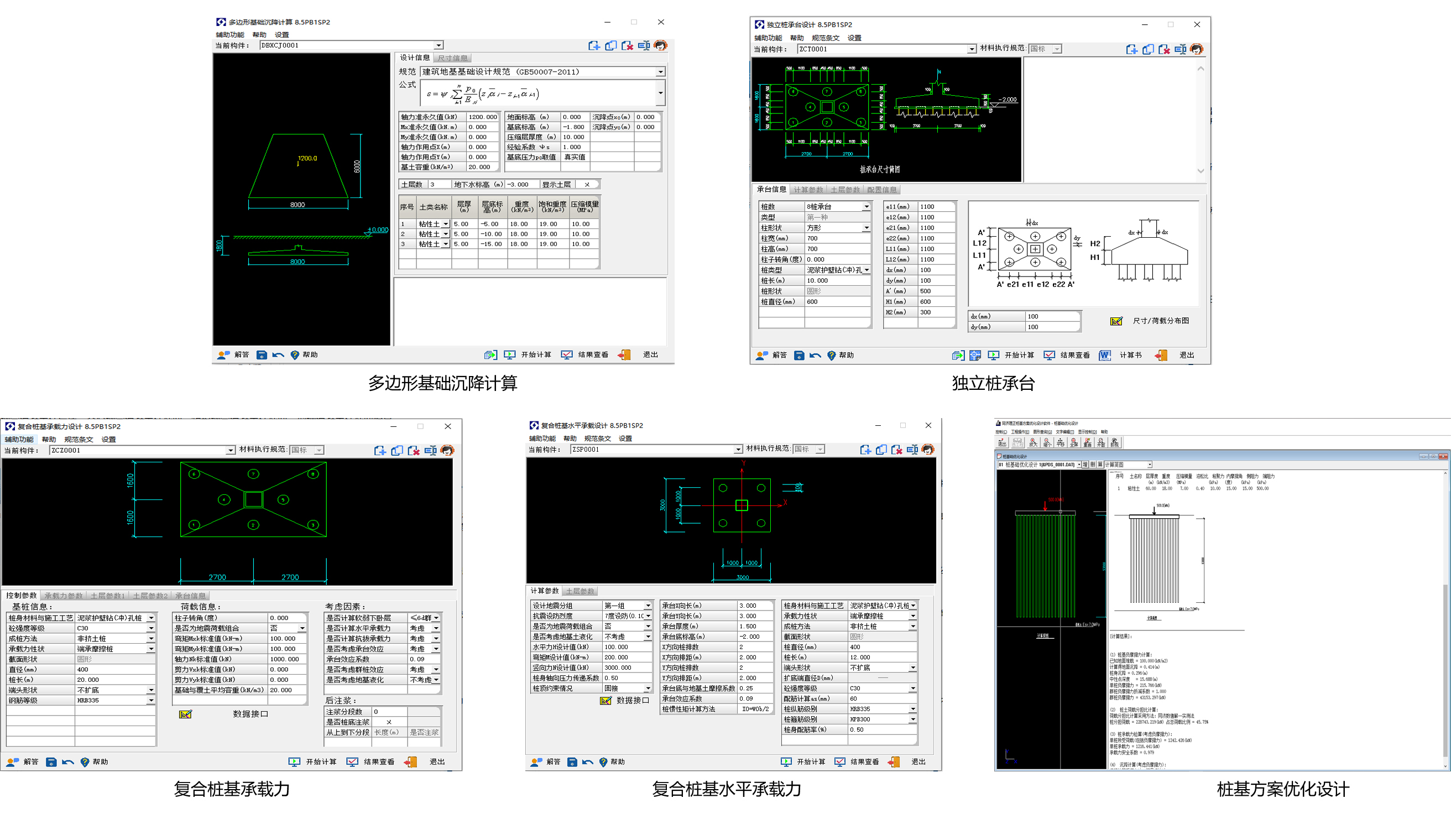Click 退出 in 复合桩基承载力设计 window

(x=437, y=762)
